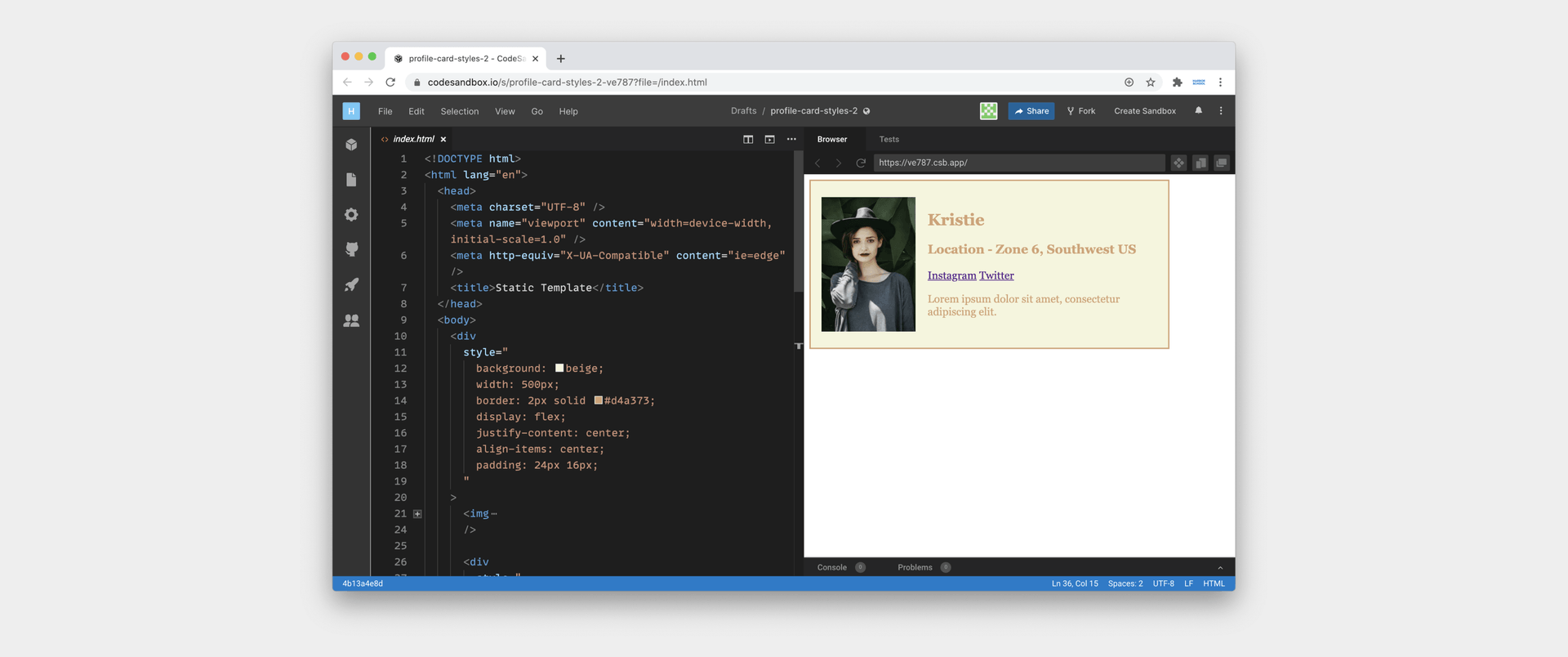The height and width of the screenshot is (657, 1568).
Task: Open the notifications bell
Action: 1199,110
